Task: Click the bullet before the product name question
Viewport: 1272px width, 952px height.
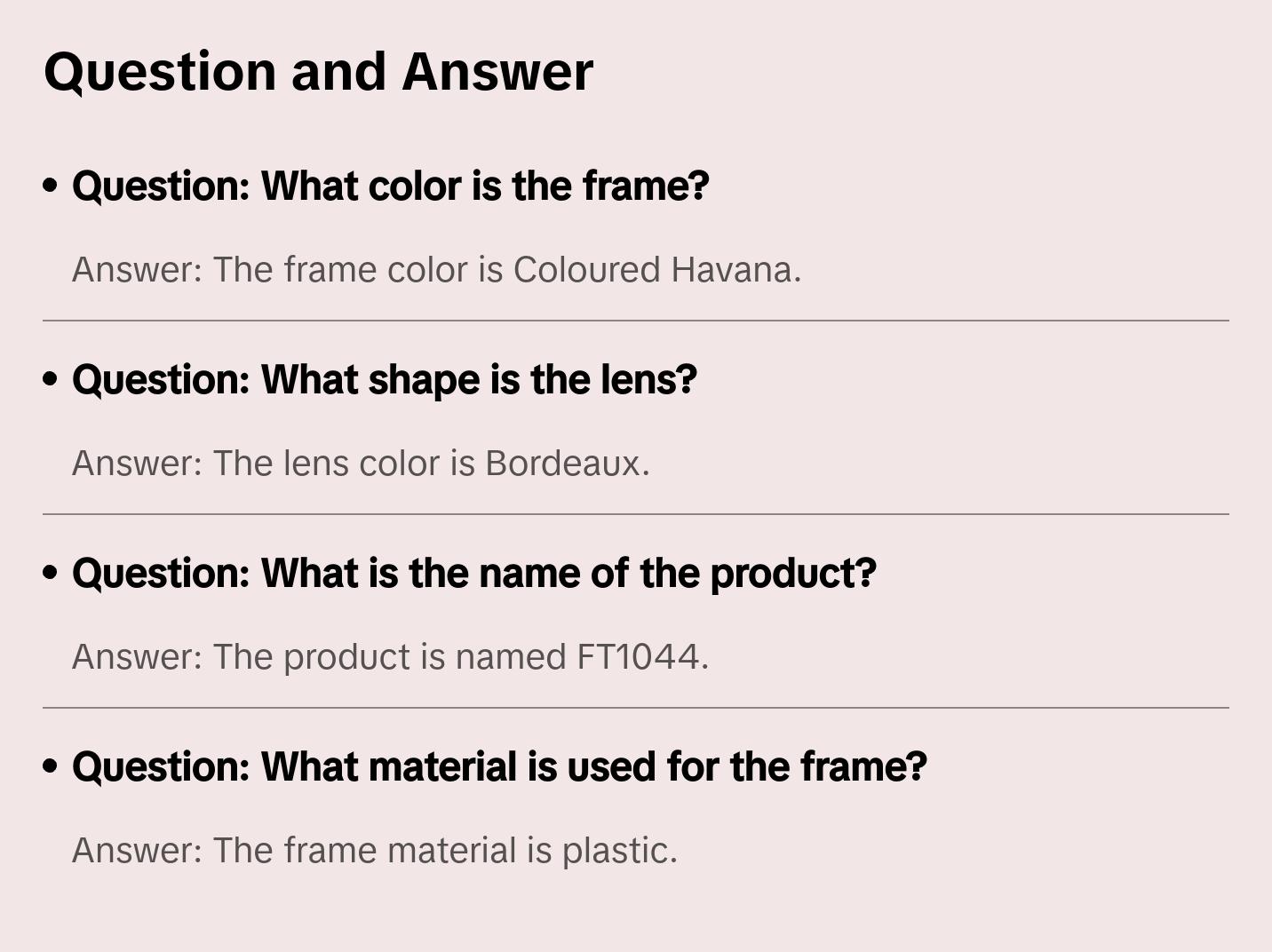Action: click(x=51, y=574)
